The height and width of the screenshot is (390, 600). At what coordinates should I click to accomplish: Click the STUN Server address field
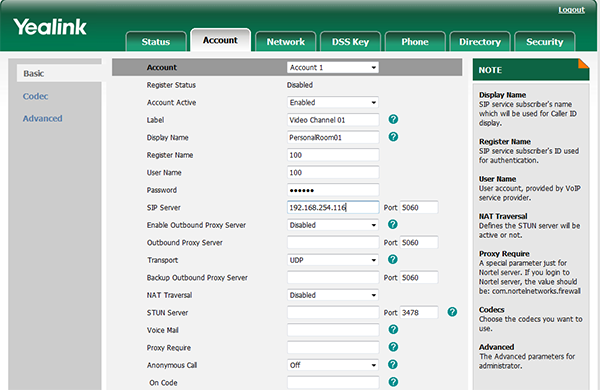[x=333, y=313]
